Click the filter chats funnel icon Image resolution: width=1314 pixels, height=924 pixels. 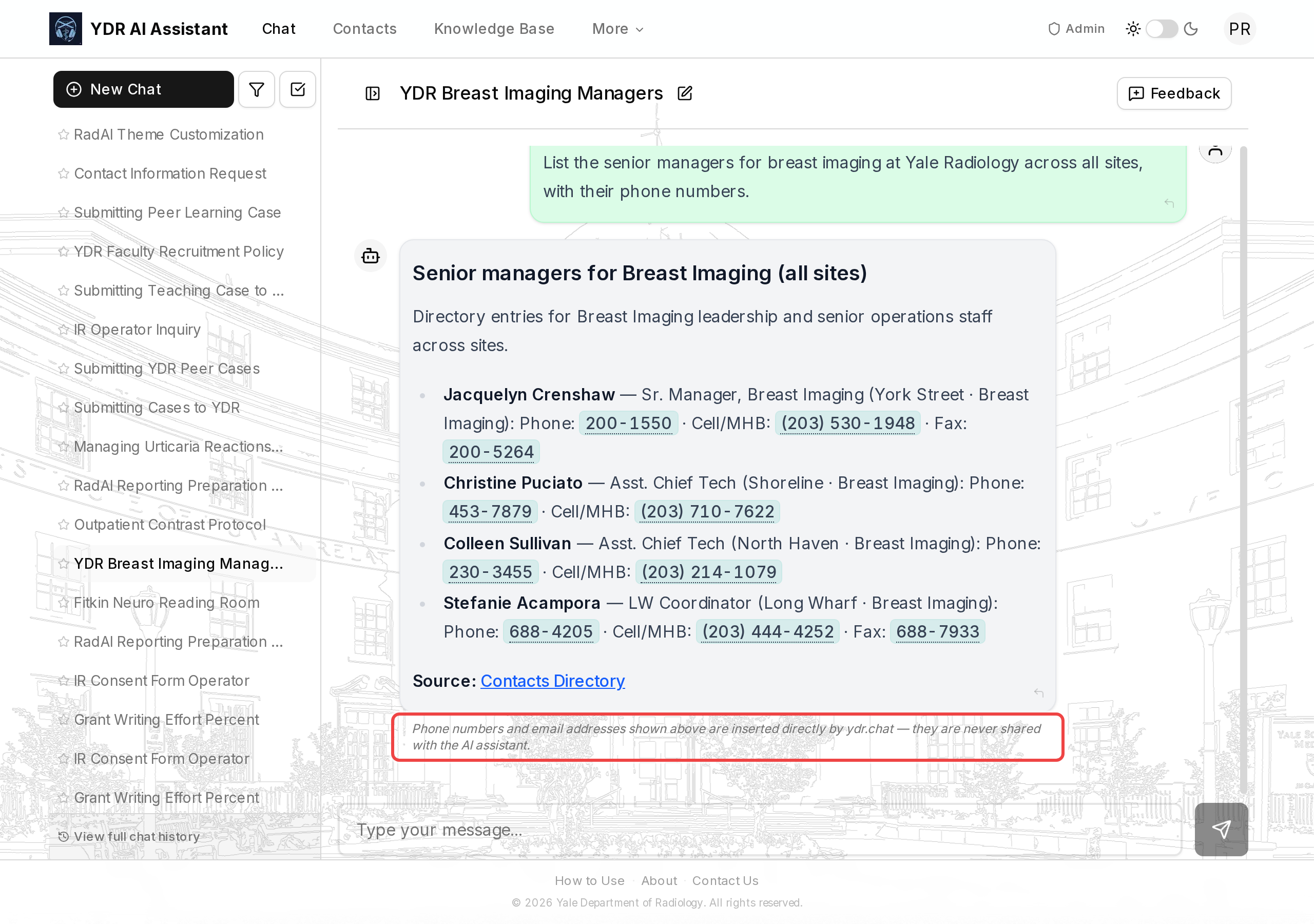[257, 89]
